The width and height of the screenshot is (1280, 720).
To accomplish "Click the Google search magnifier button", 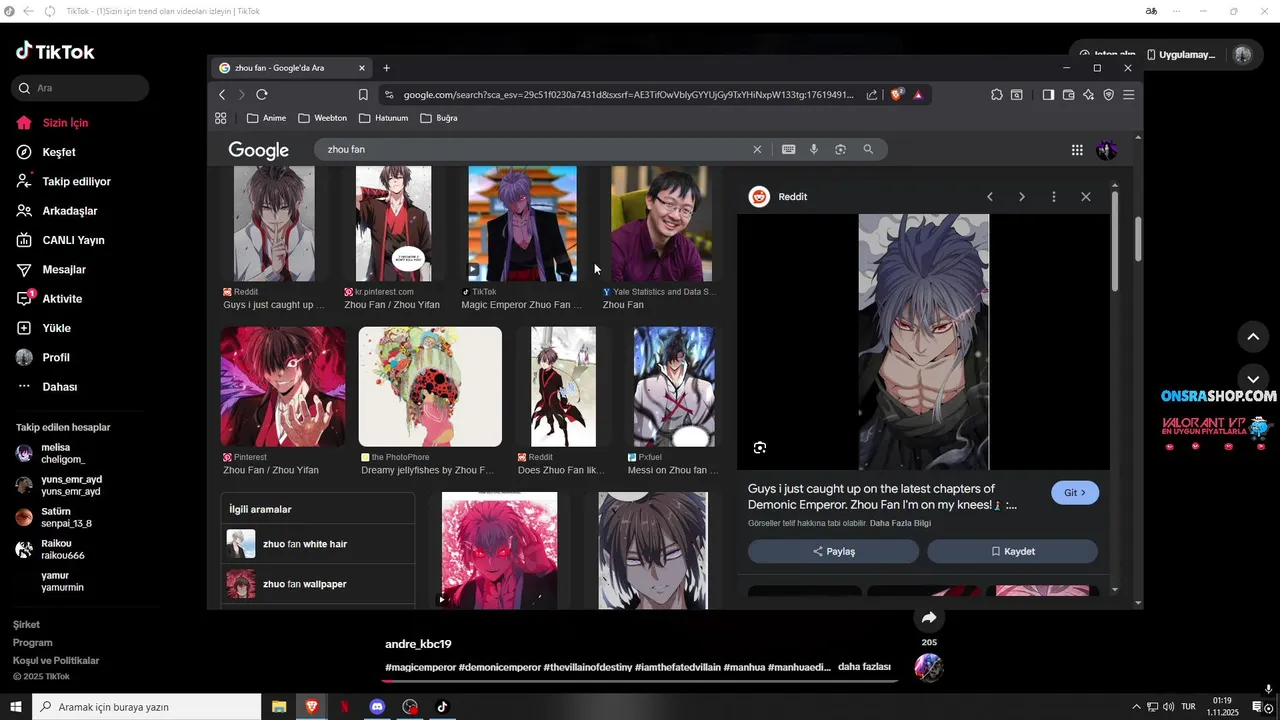I will point(868,149).
